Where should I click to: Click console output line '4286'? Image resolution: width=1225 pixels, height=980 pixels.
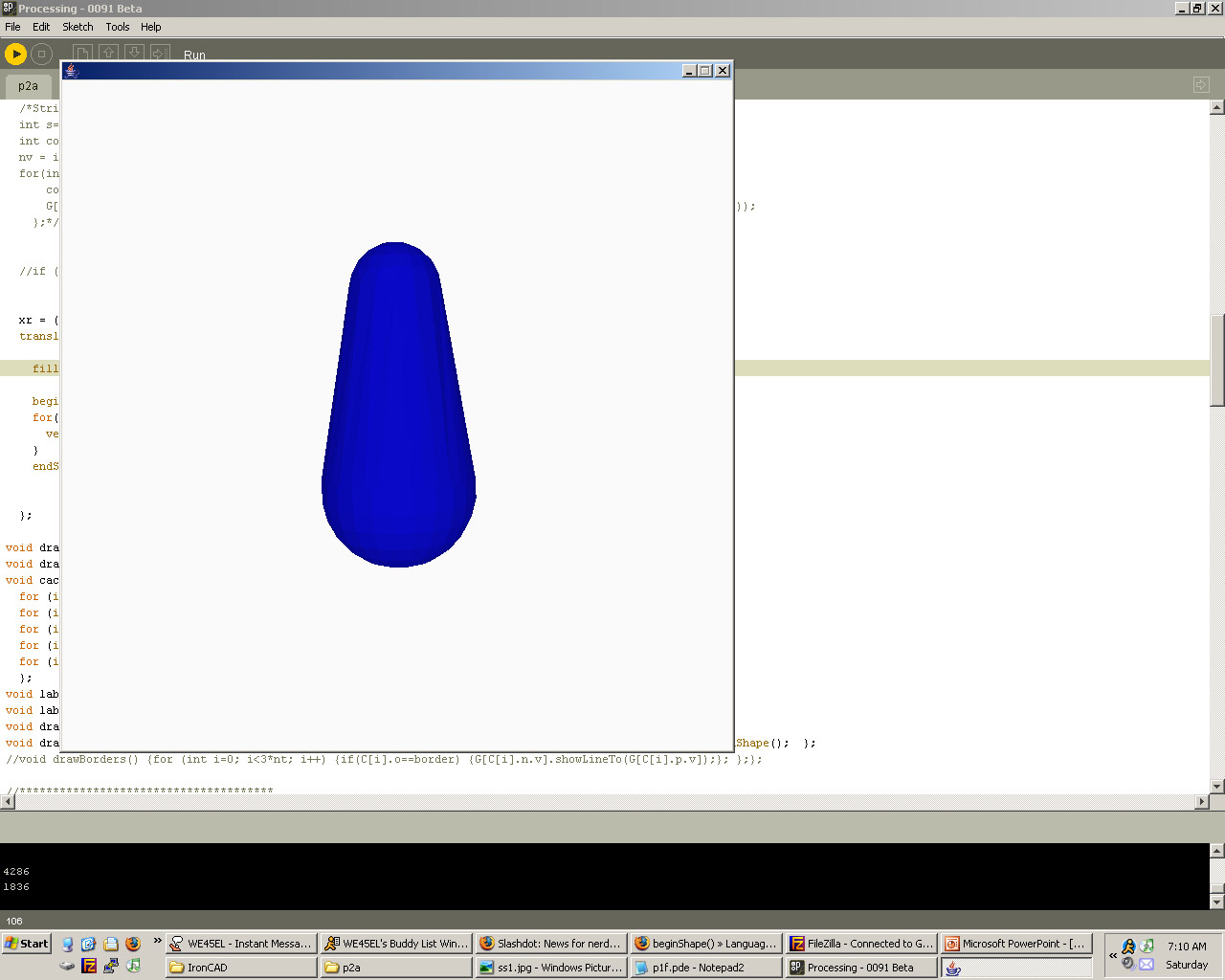point(16,872)
